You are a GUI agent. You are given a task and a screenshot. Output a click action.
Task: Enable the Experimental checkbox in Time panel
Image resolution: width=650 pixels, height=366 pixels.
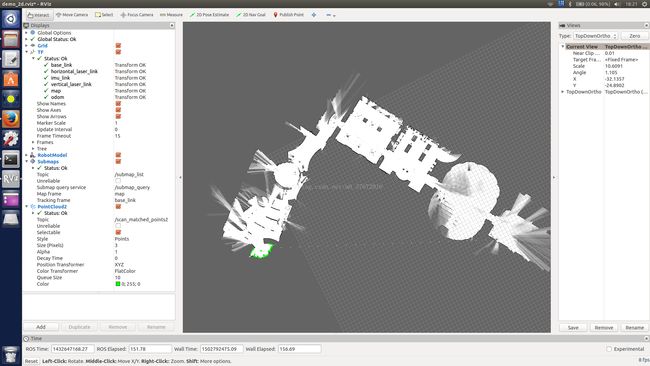609,349
